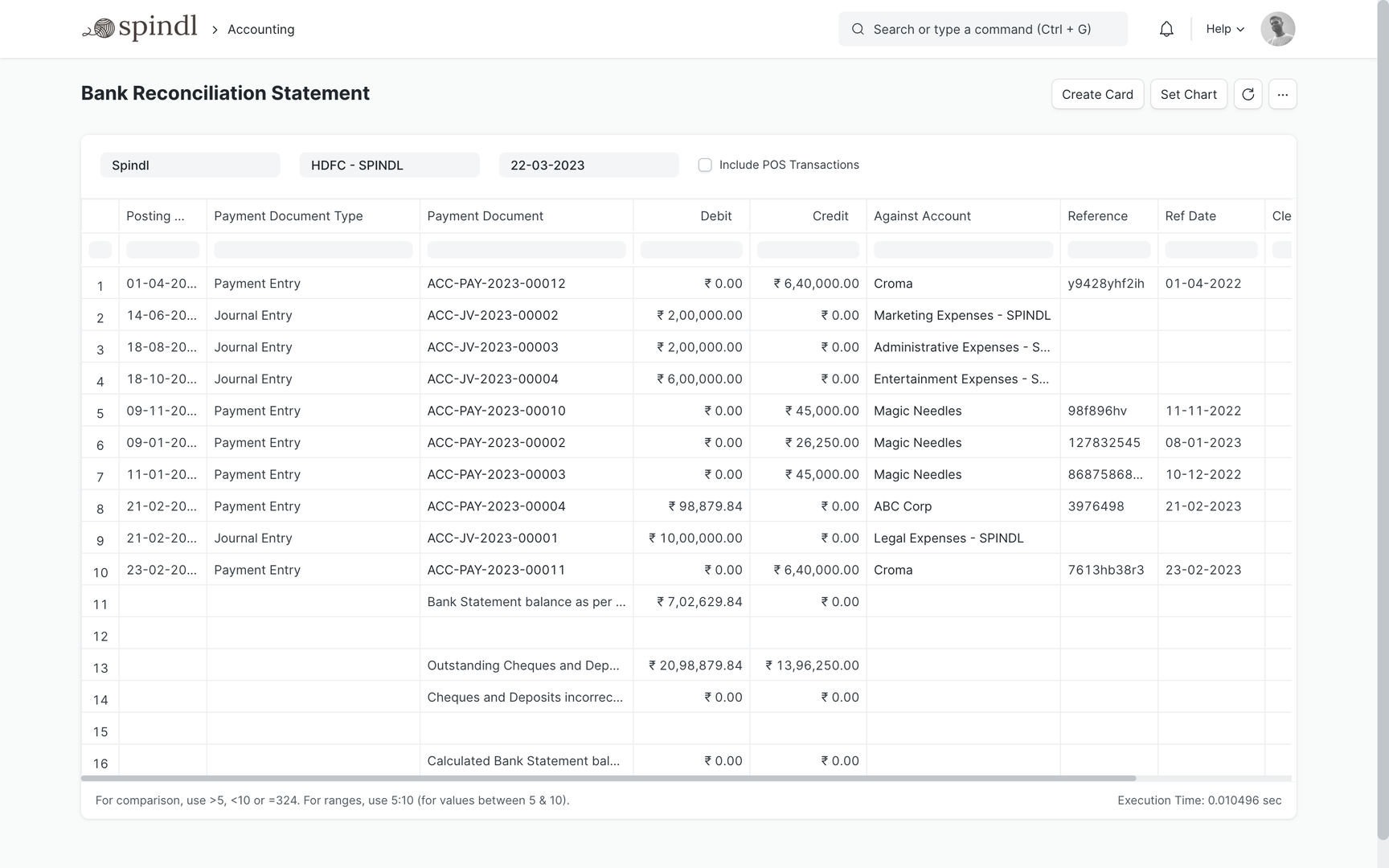Focus the Against Account filter box
Image resolution: width=1389 pixels, height=868 pixels.
[x=963, y=250]
